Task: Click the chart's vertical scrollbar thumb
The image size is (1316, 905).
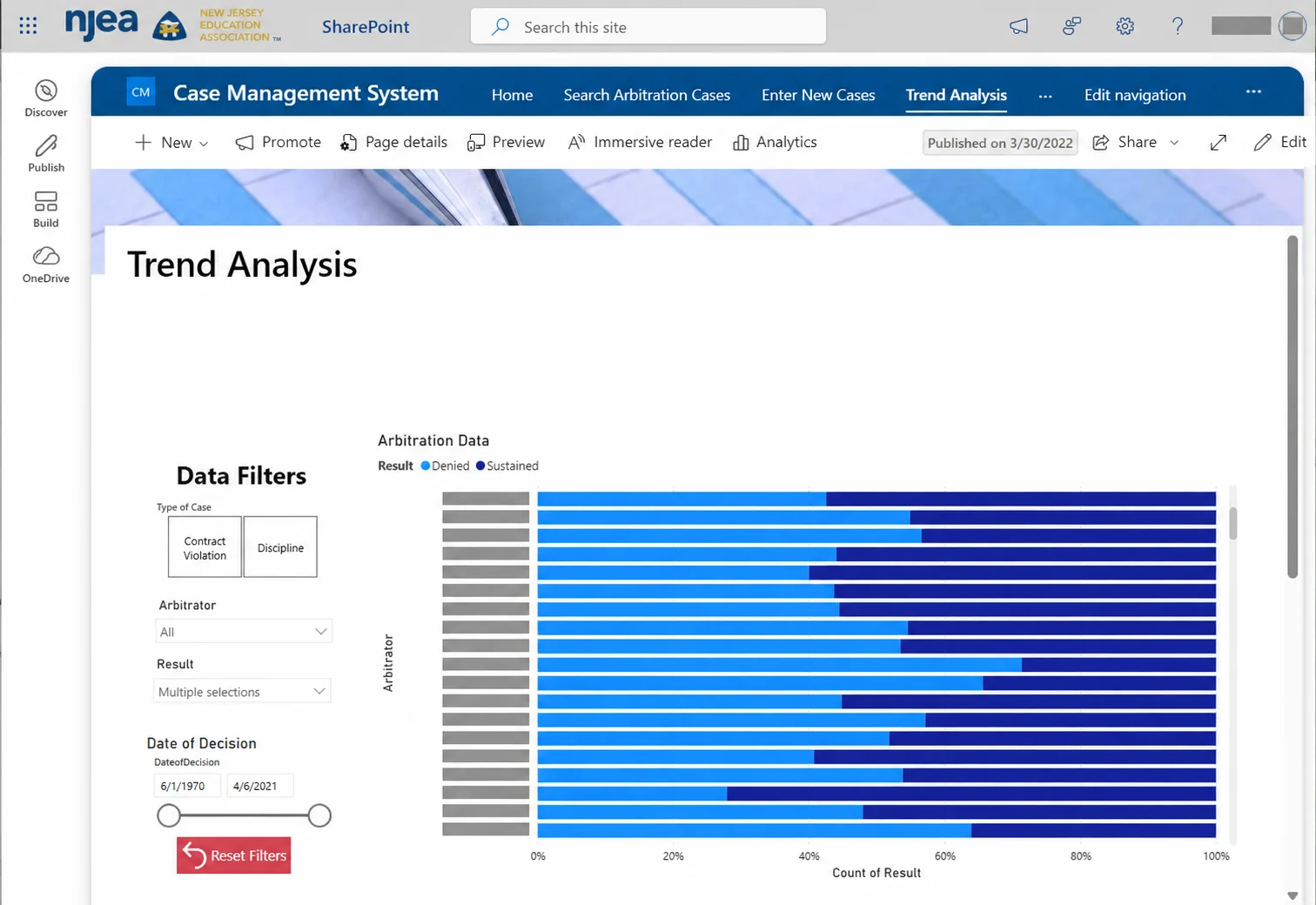Action: click(1233, 522)
